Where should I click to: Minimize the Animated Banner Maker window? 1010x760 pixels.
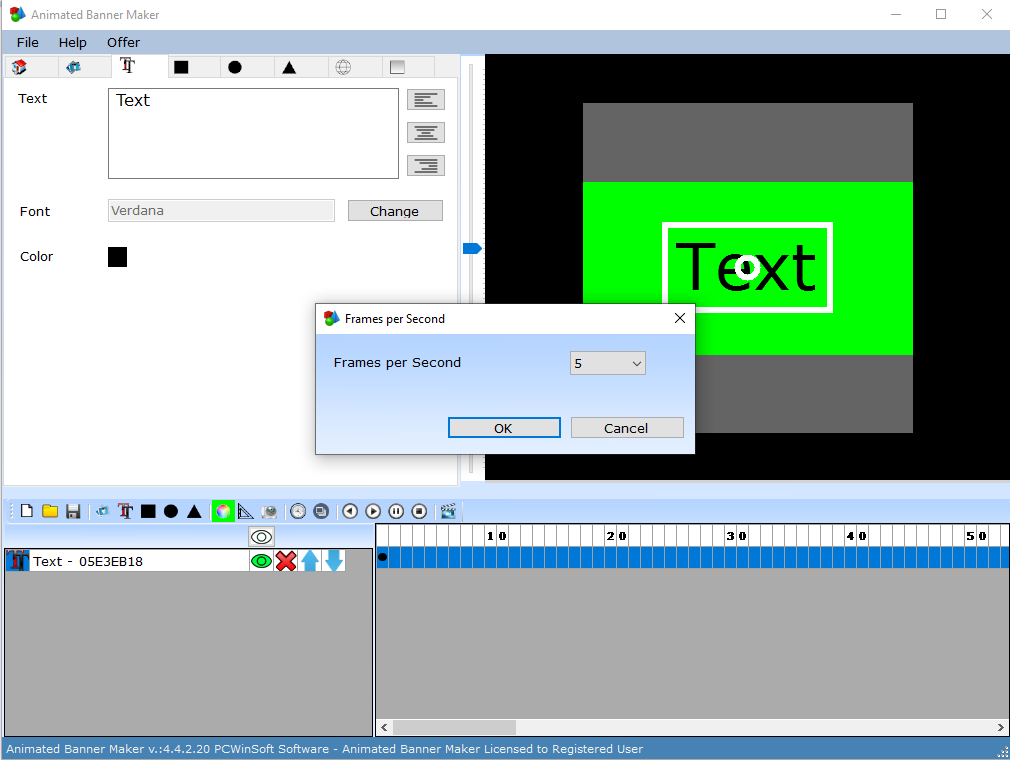point(896,14)
